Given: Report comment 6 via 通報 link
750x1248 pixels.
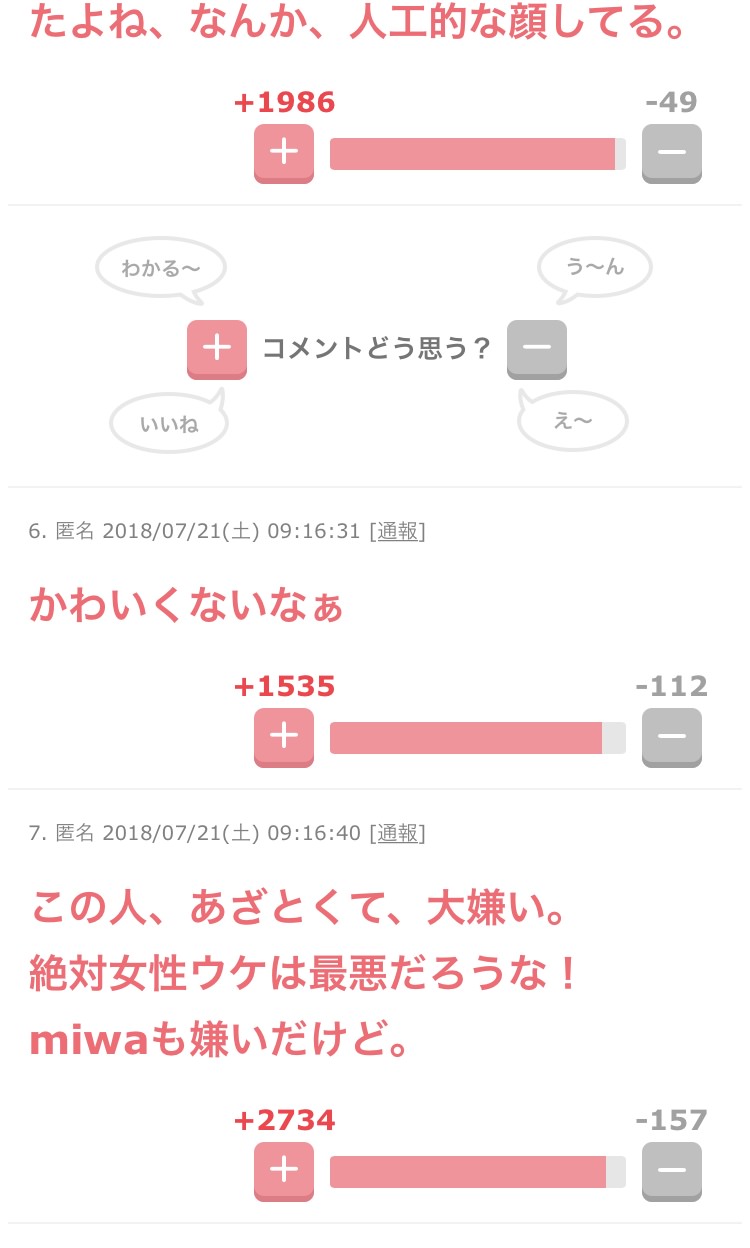Looking at the screenshot, I should (x=397, y=531).
